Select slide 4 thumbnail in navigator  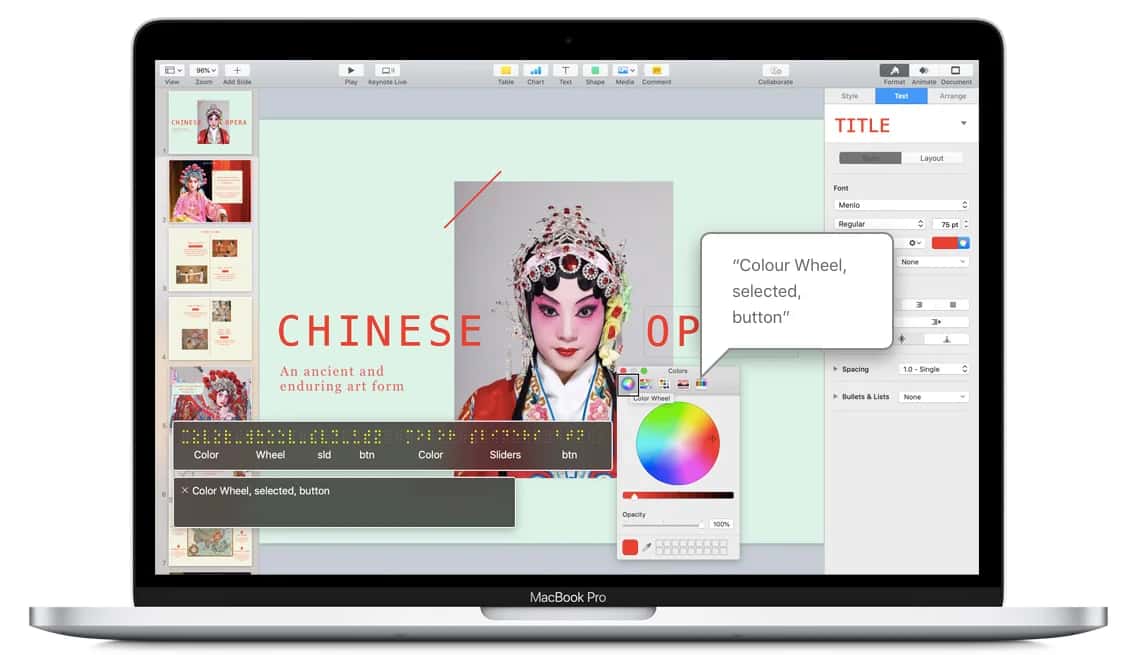tap(210, 328)
